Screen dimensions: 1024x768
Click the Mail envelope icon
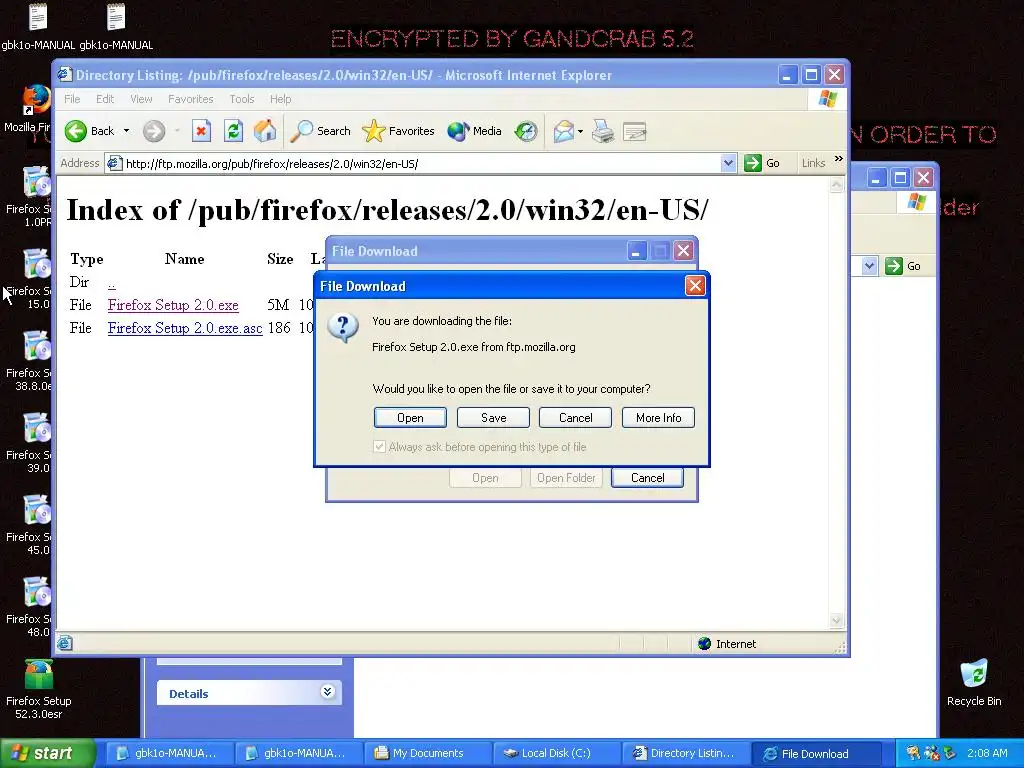click(x=564, y=131)
